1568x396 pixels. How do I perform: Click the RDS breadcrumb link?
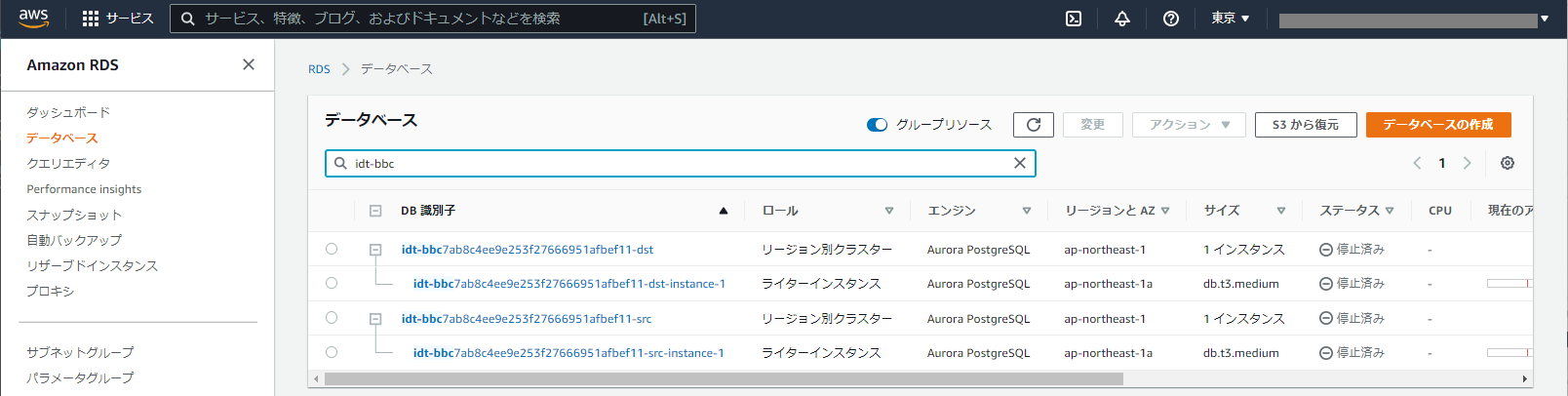coord(319,69)
